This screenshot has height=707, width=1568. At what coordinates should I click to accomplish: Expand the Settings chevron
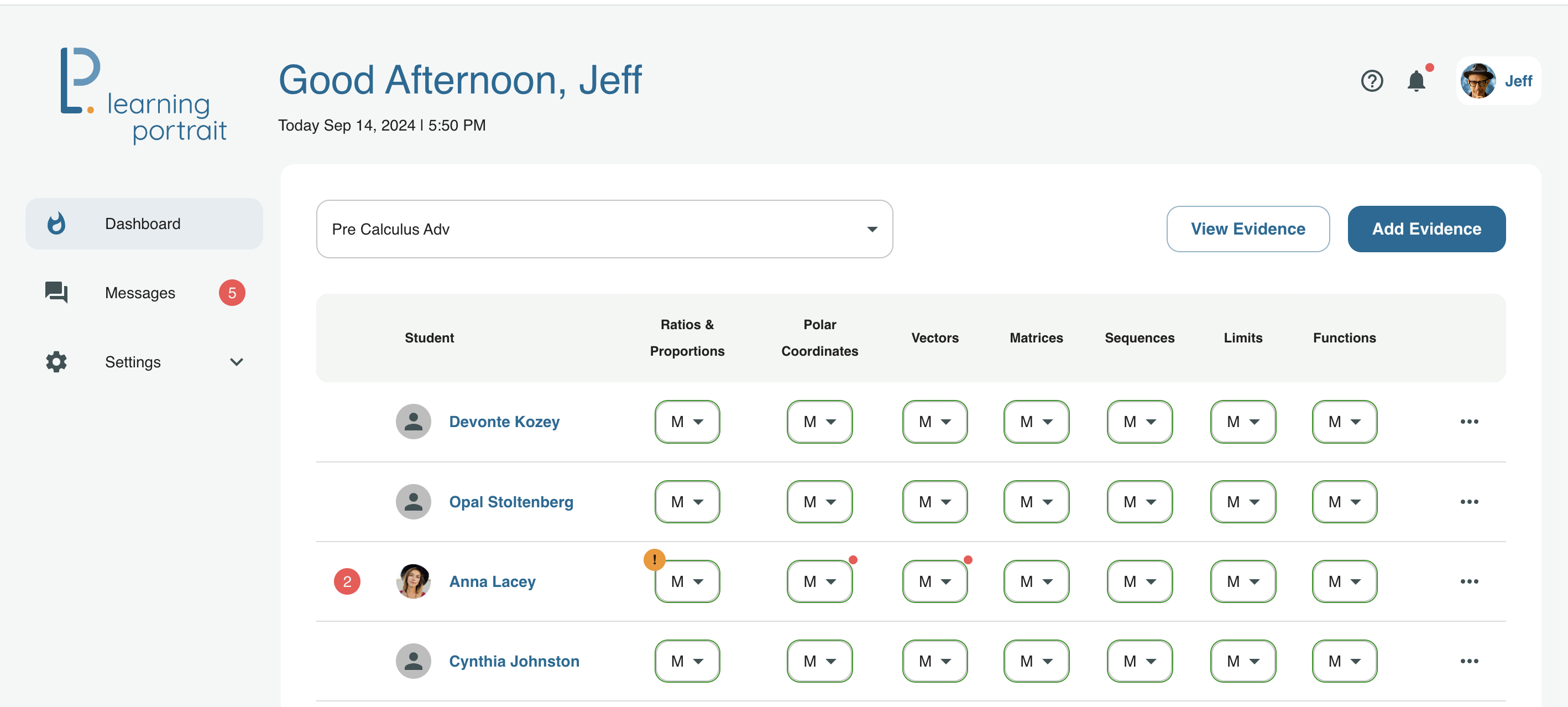(237, 362)
